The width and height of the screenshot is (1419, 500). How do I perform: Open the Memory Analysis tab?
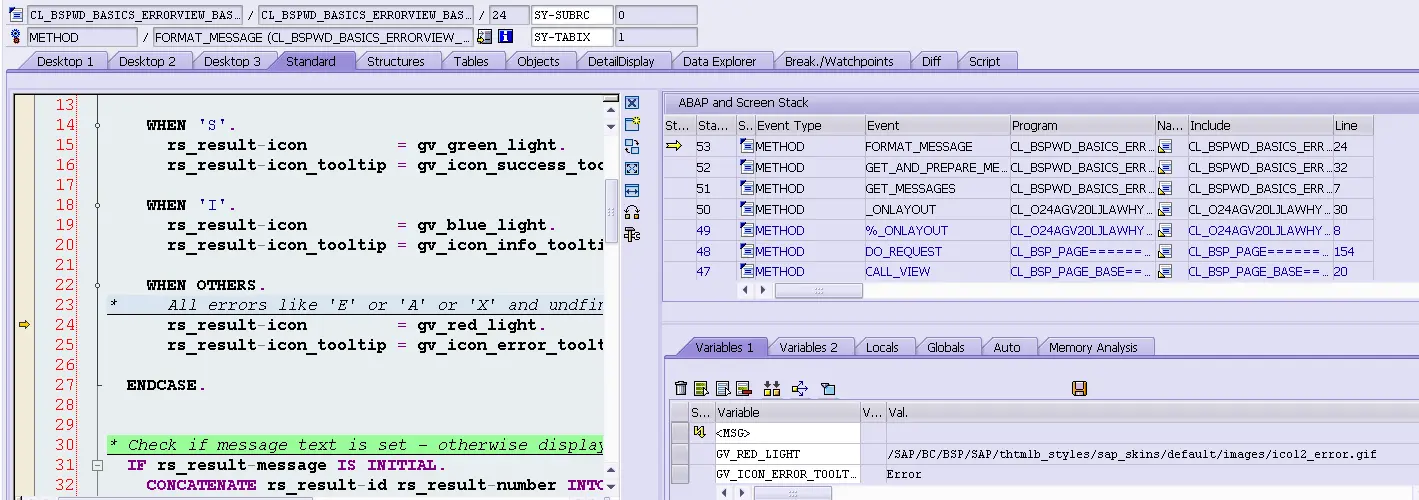(x=1093, y=347)
